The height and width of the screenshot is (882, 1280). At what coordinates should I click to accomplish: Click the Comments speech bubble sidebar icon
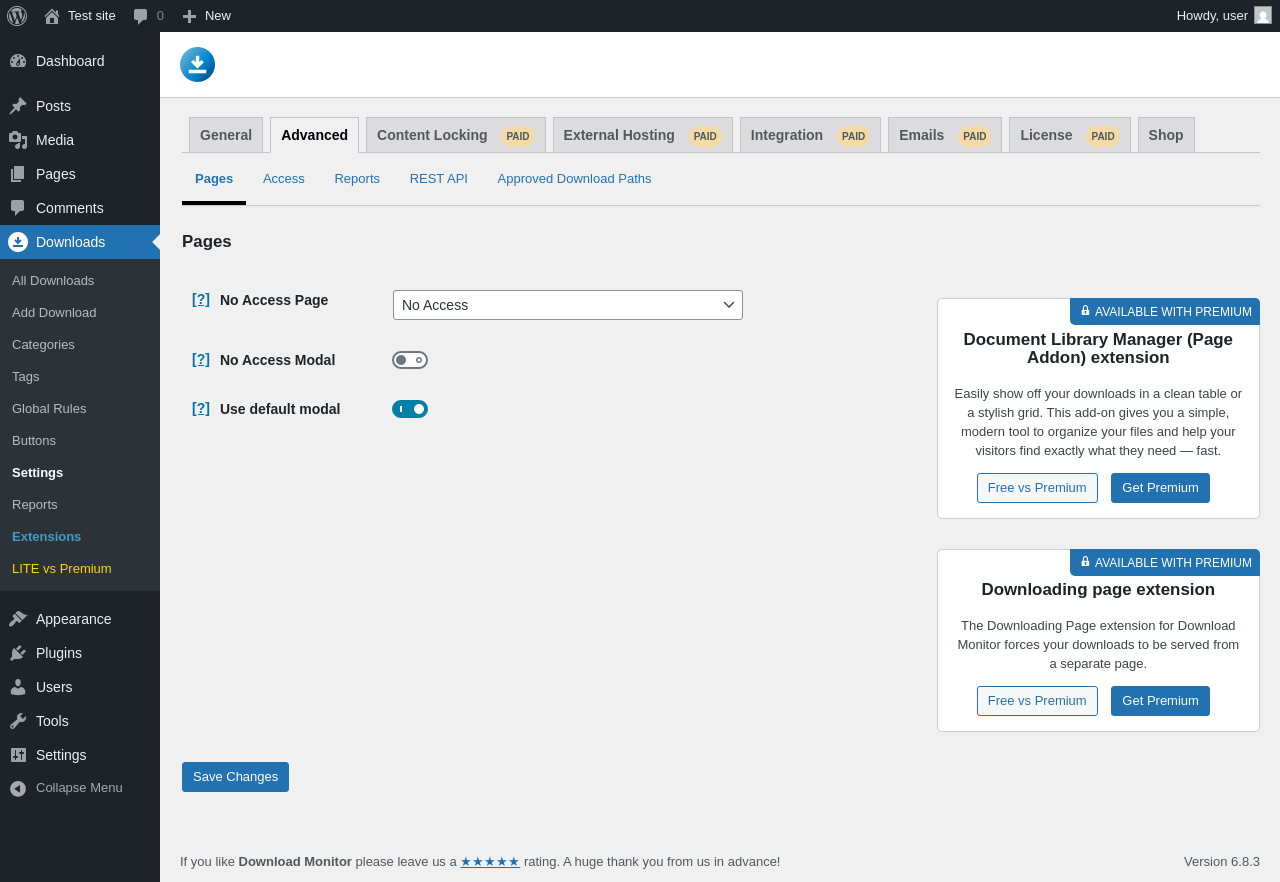tap(18, 208)
